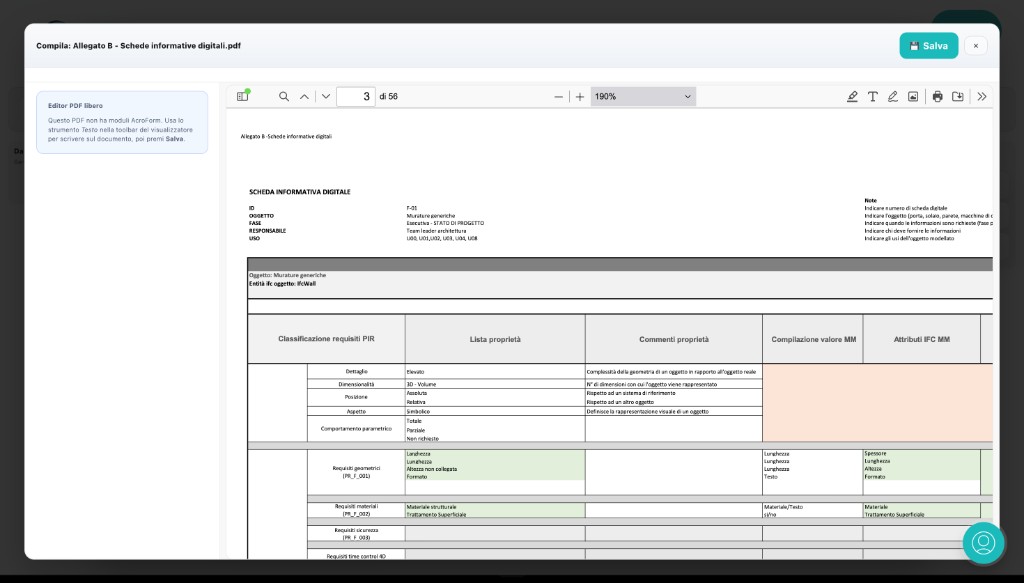
Task: Select the draw ink tool
Action: [x=893, y=97]
